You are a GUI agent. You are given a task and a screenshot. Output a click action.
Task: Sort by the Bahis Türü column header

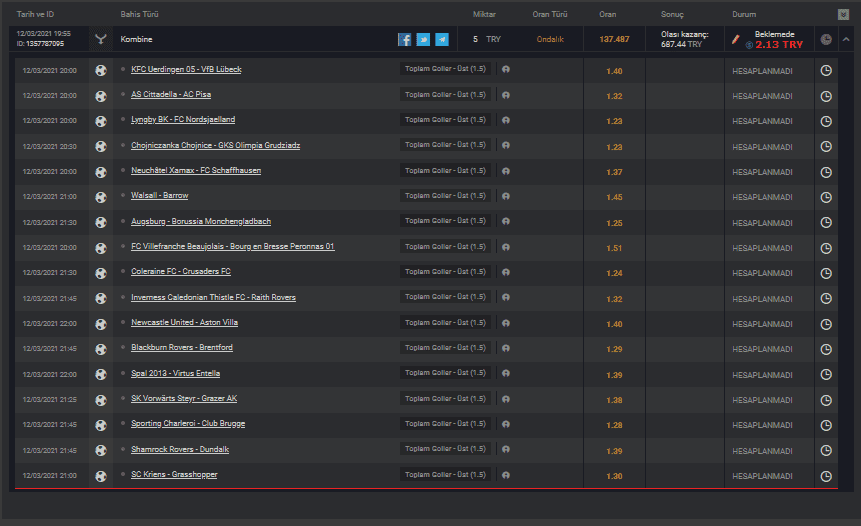point(139,14)
